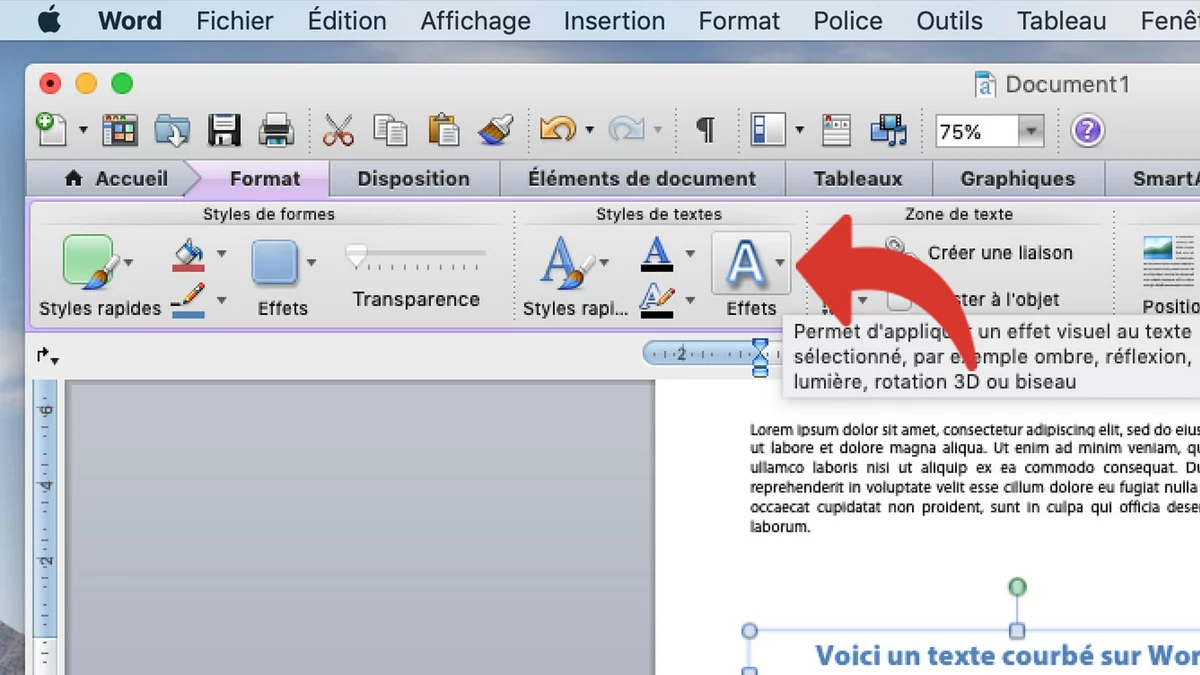Toggle the paragraph marks (¶) icon

pyautogui.click(x=705, y=130)
